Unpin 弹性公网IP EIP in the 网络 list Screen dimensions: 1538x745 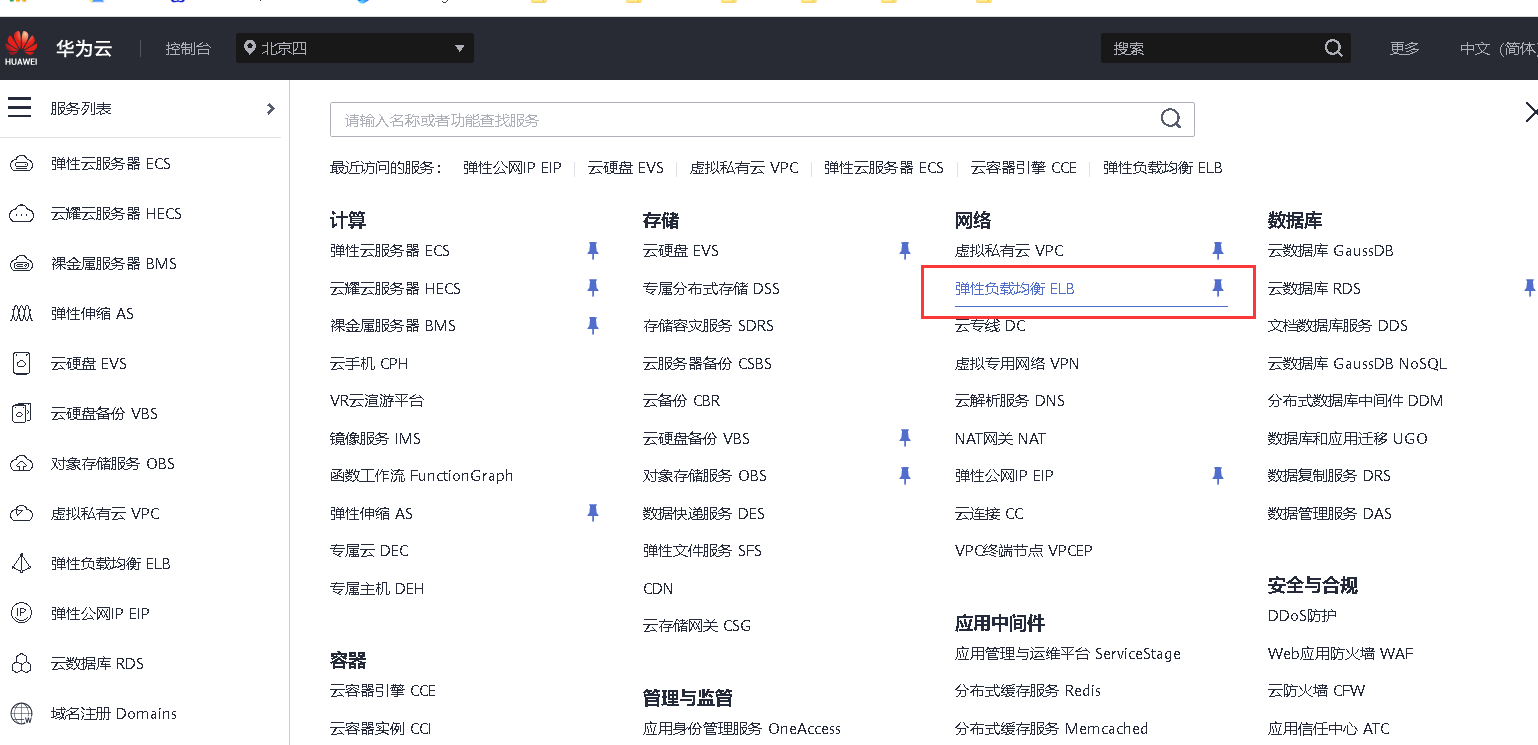1218,475
